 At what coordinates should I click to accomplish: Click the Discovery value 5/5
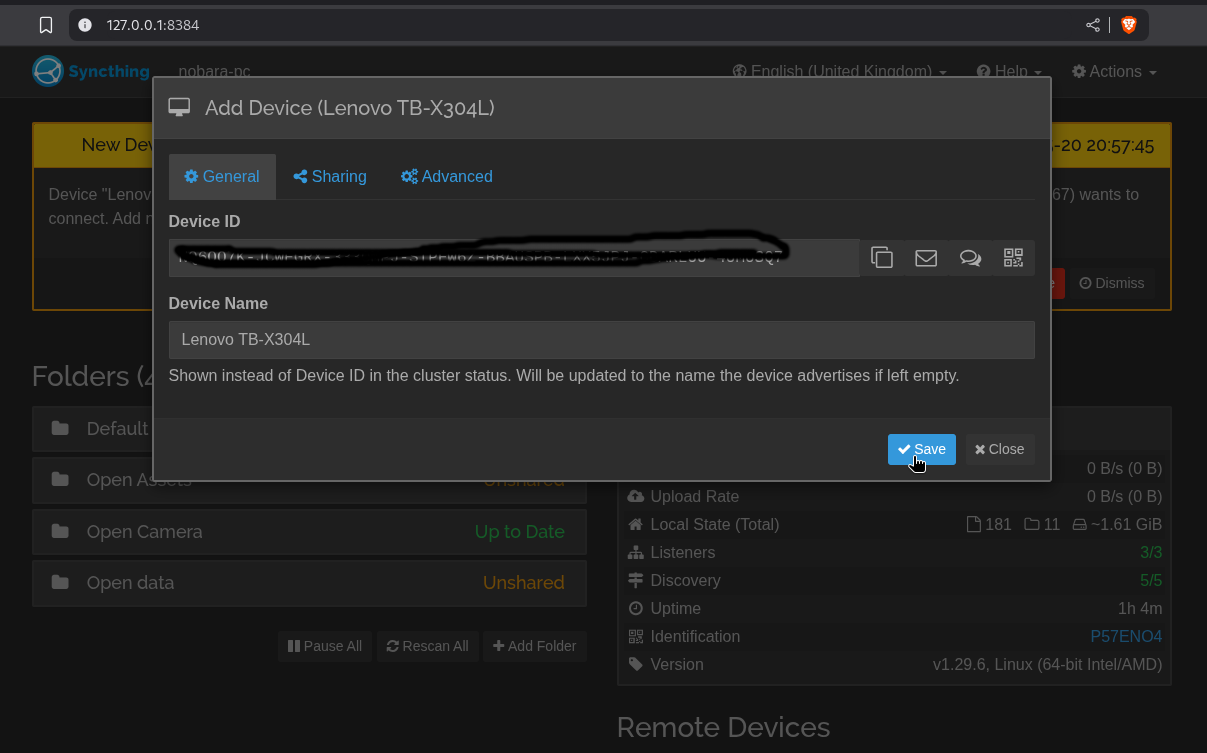1151,580
